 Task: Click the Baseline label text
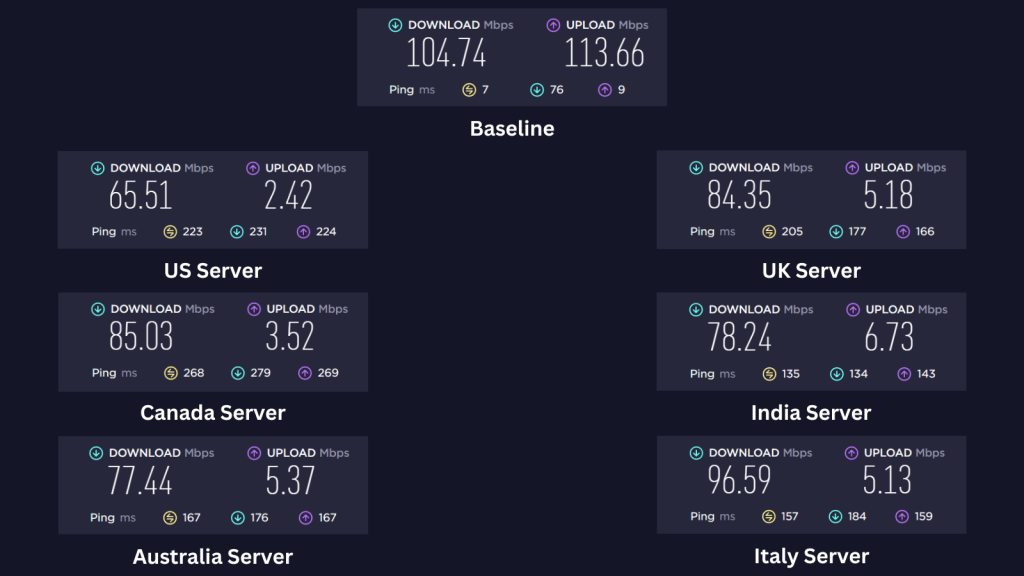pyautogui.click(x=512, y=129)
